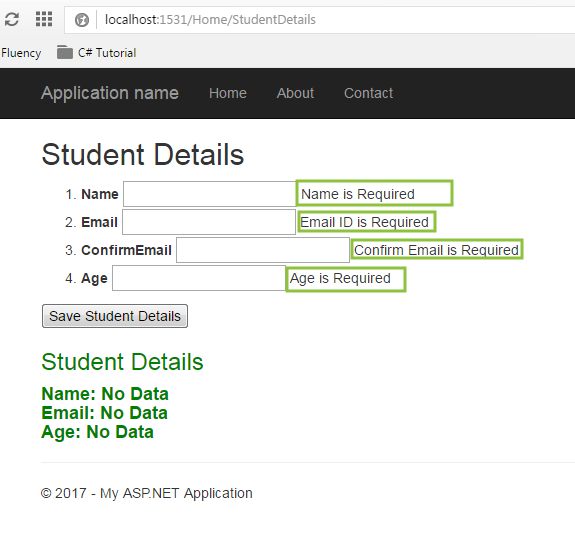Open the apps grid icon

44,19
